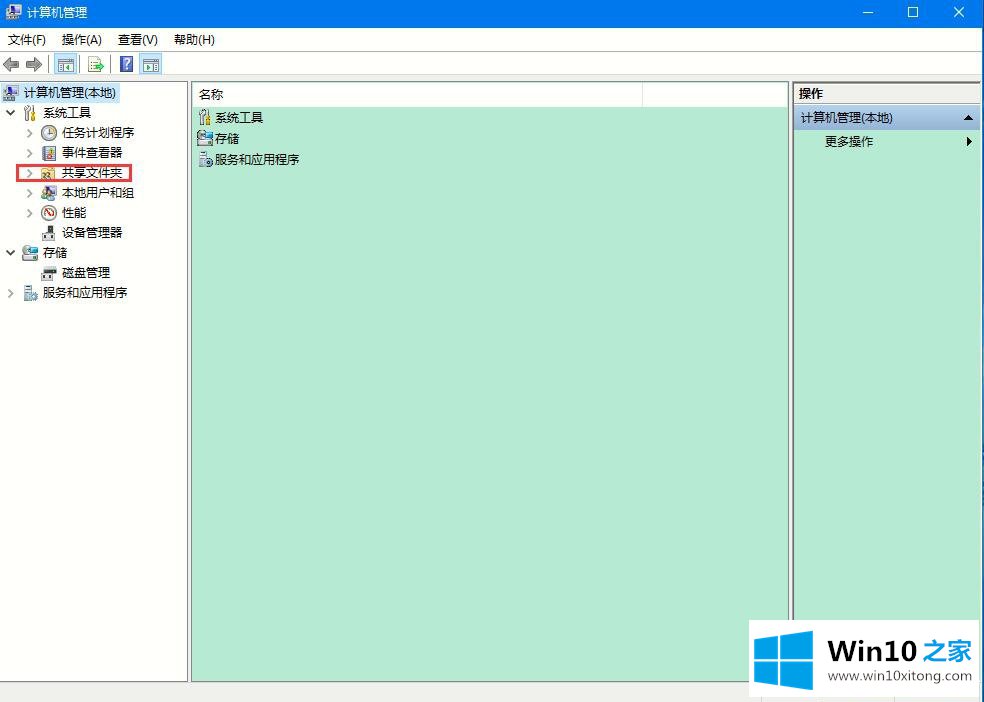This screenshot has height=702, width=984.
Task: Open the 查看(V) menu
Action: click(x=137, y=40)
